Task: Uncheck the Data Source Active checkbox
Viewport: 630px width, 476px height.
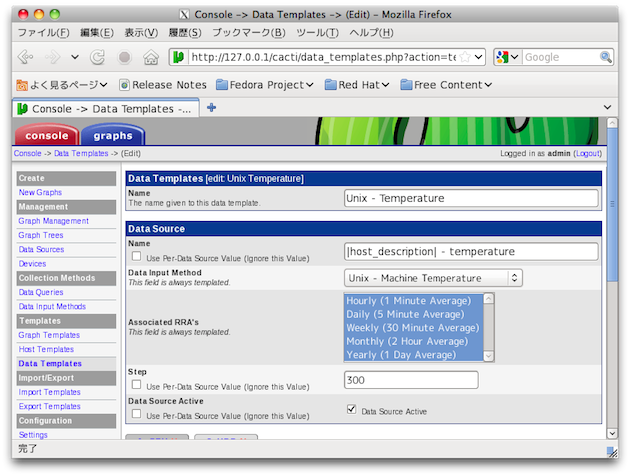Action: pos(350,409)
